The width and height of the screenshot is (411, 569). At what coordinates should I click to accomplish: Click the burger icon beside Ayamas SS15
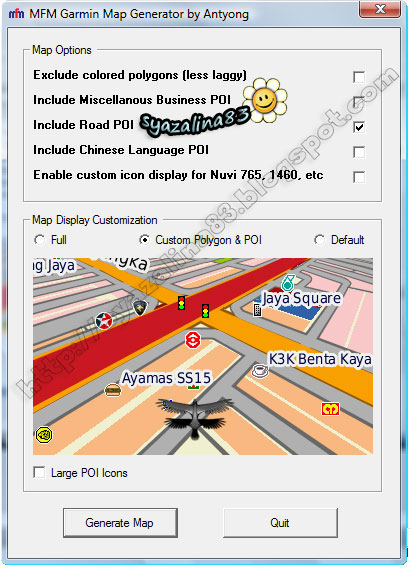[112, 390]
